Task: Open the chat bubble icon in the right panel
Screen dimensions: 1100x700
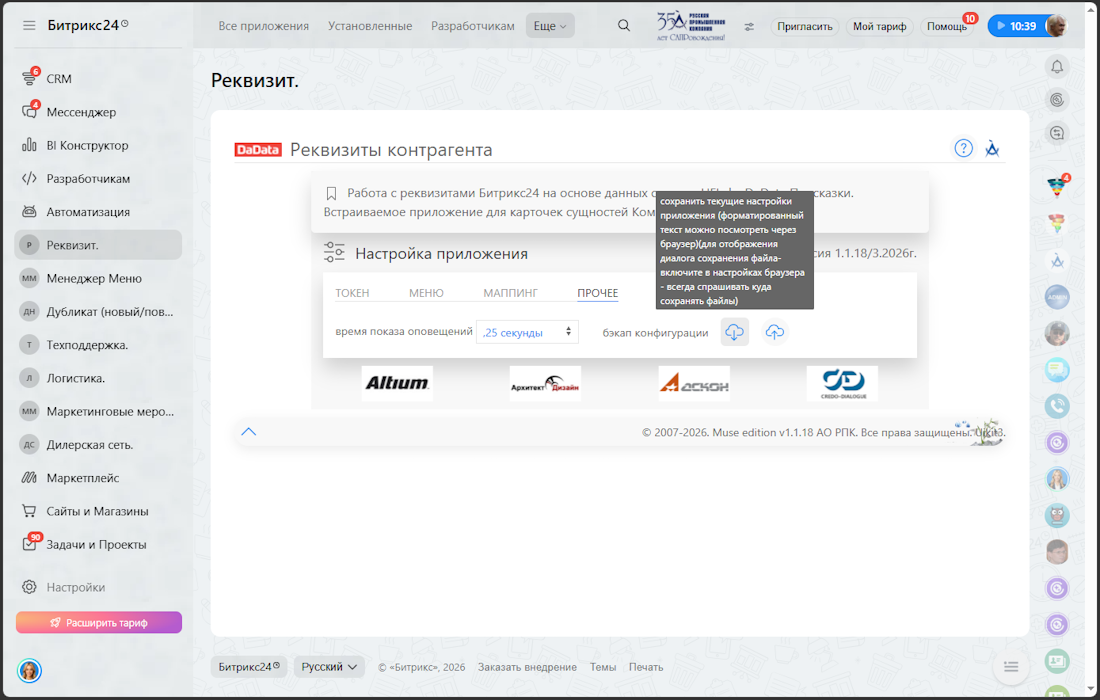Action: 1057,369
